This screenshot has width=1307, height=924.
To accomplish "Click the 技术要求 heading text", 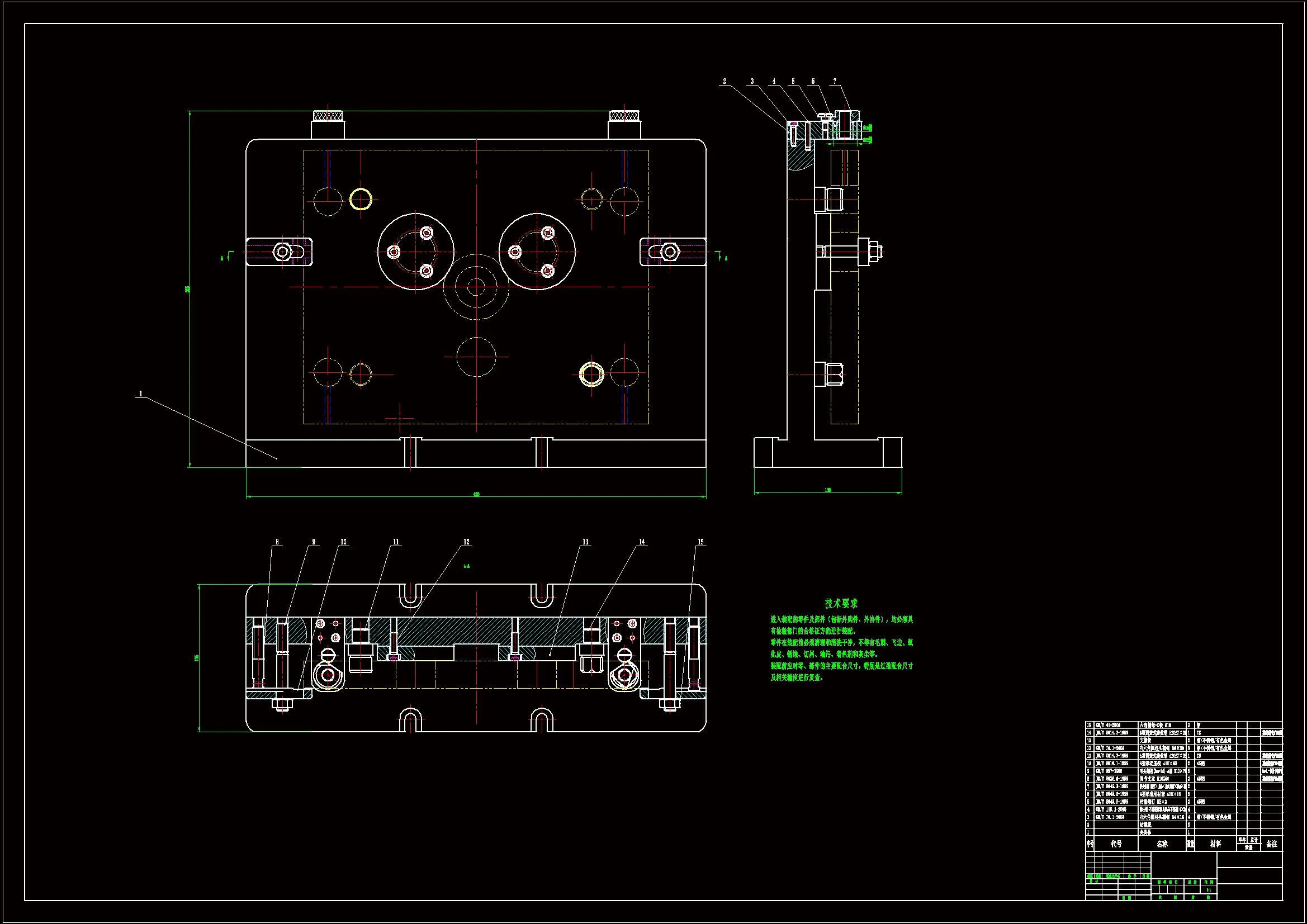I will (841, 604).
